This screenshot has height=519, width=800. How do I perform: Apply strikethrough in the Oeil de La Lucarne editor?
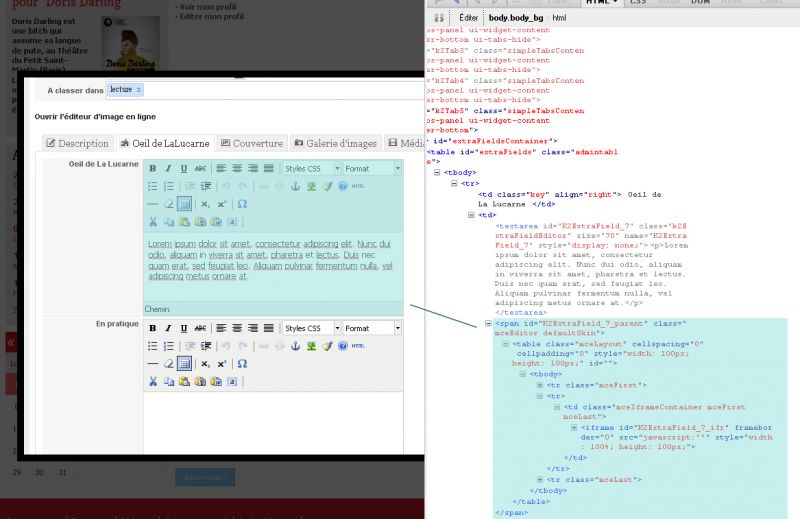tap(201, 168)
